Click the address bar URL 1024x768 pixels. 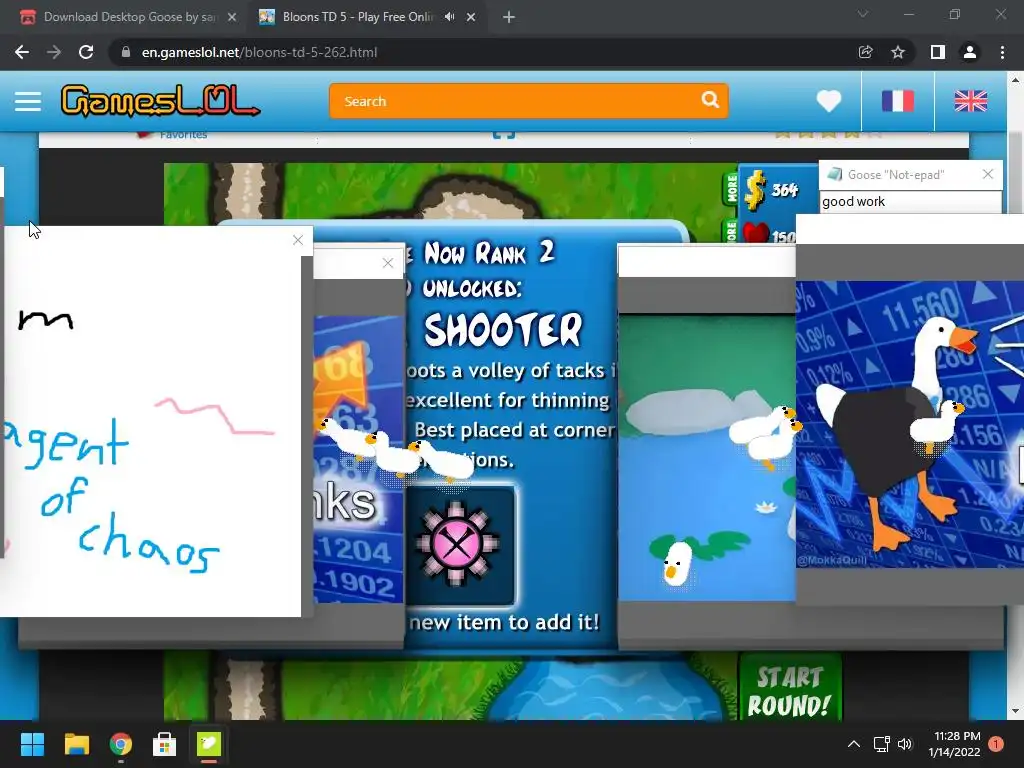click(x=259, y=52)
